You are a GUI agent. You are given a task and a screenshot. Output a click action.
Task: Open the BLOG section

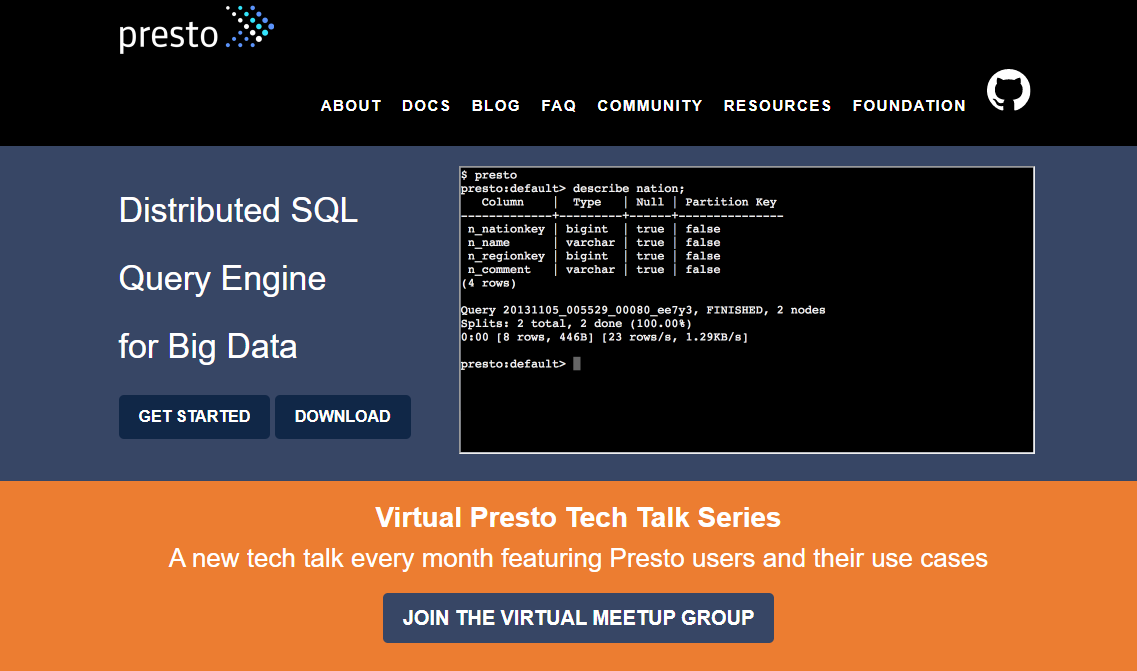point(496,106)
